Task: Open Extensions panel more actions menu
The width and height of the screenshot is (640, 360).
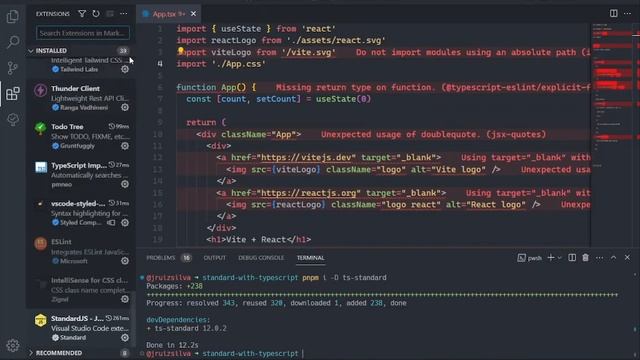Action: [x=124, y=13]
